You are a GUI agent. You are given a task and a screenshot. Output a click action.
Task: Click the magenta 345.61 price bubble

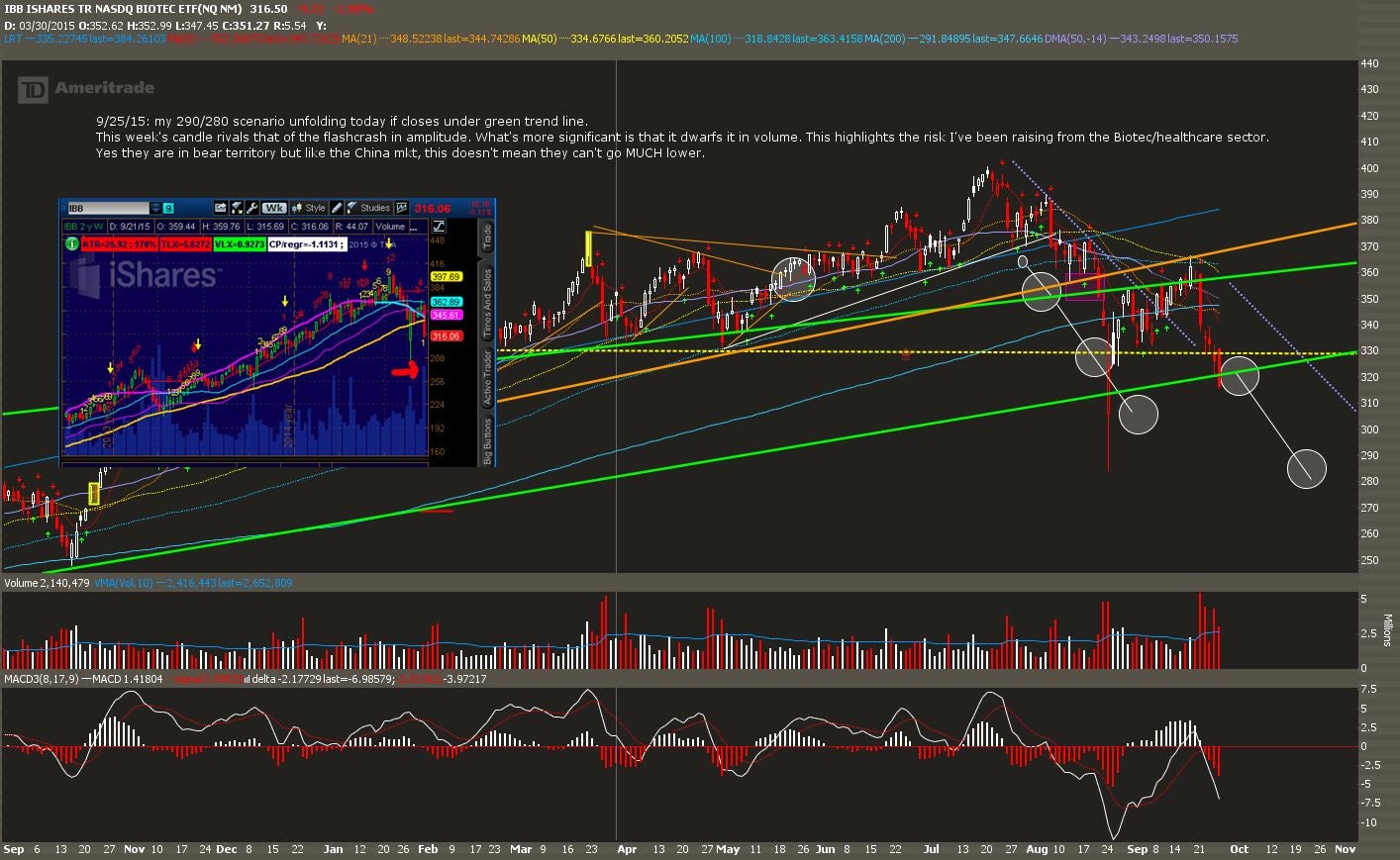446,315
